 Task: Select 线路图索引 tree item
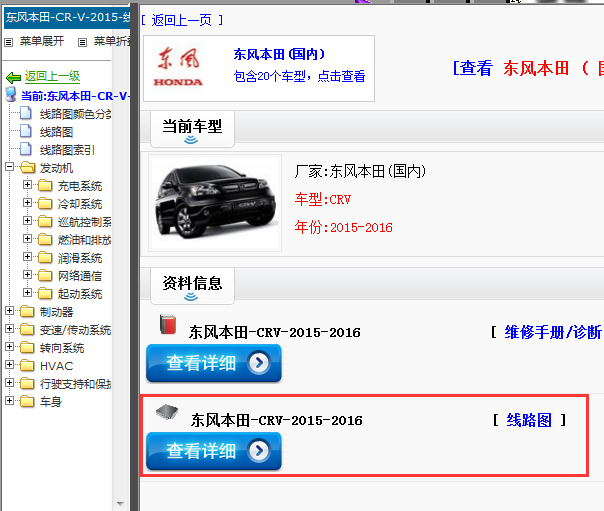click(x=67, y=150)
